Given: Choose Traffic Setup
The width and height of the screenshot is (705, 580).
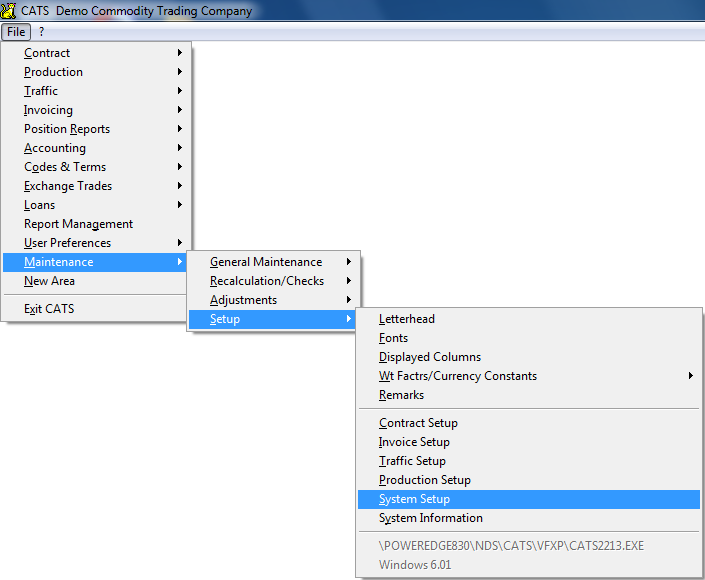Looking at the screenshot, I should click(529, 461).
